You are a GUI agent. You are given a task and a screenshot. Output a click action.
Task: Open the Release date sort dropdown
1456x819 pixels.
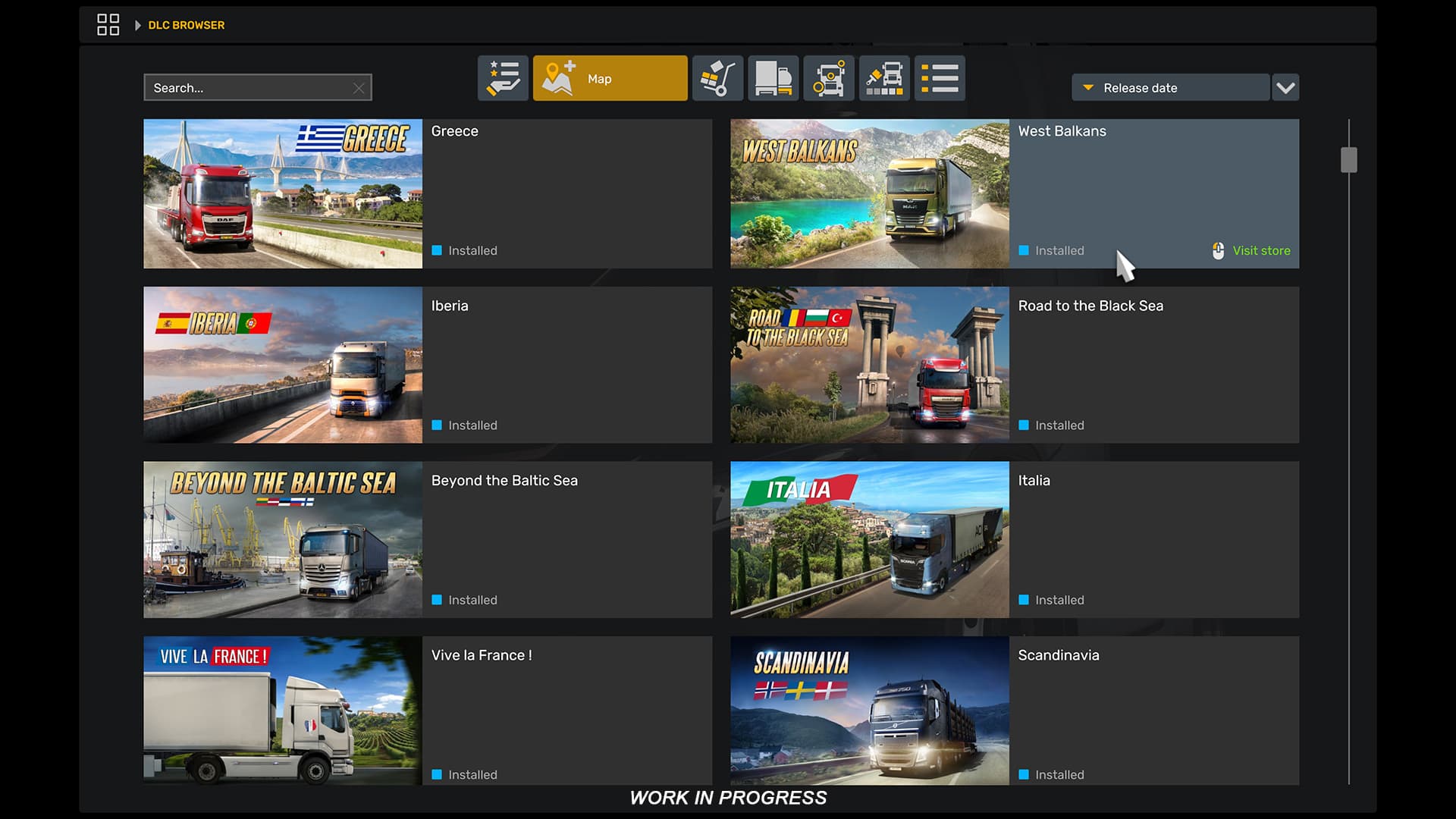[x=1169, y=88]
